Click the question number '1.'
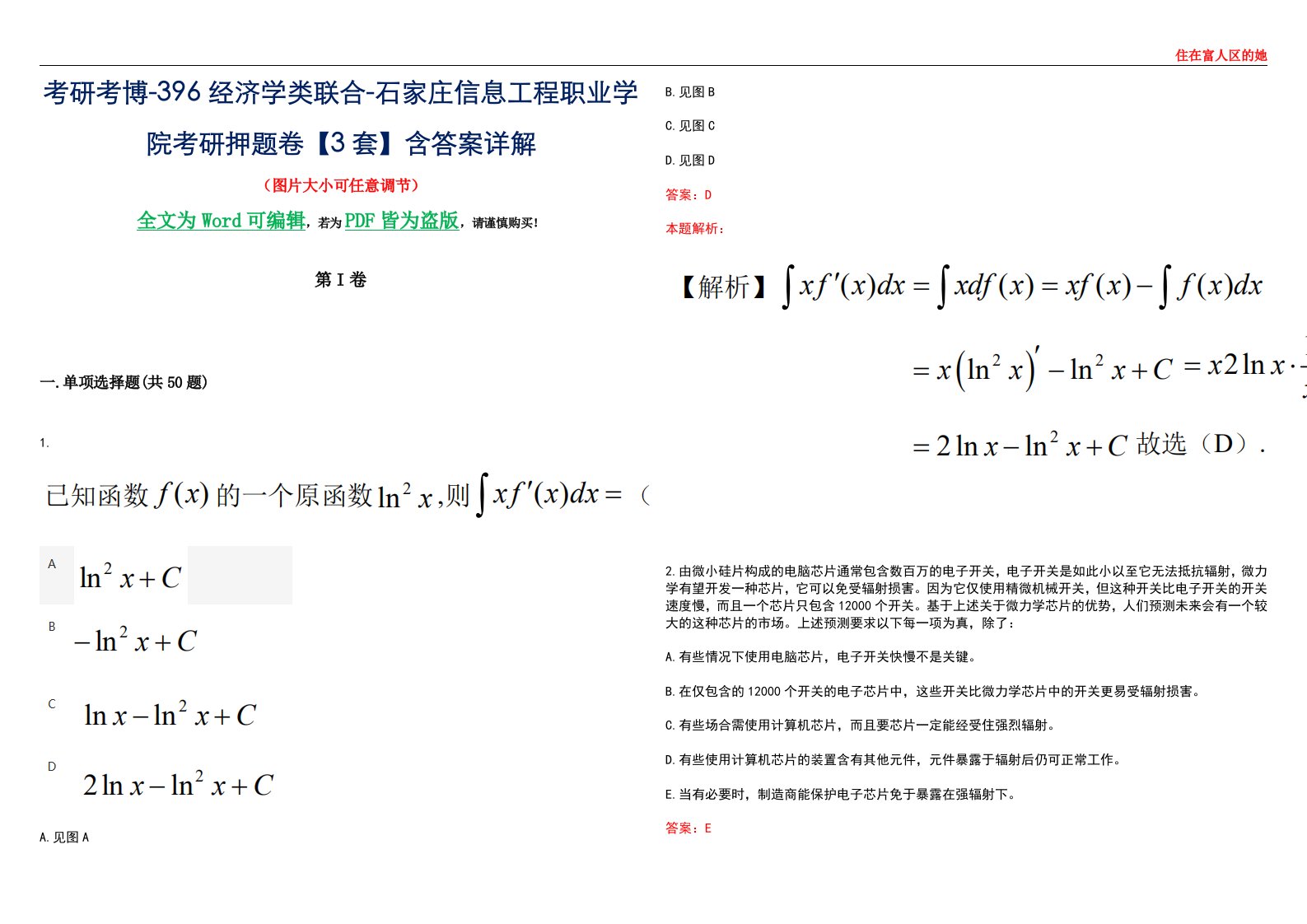 pos(44,443)
